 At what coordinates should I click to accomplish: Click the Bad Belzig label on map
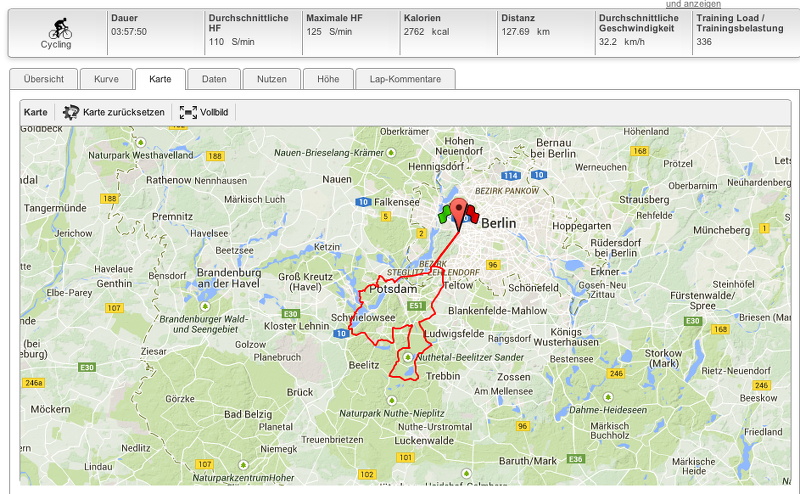tap(248, 414)
